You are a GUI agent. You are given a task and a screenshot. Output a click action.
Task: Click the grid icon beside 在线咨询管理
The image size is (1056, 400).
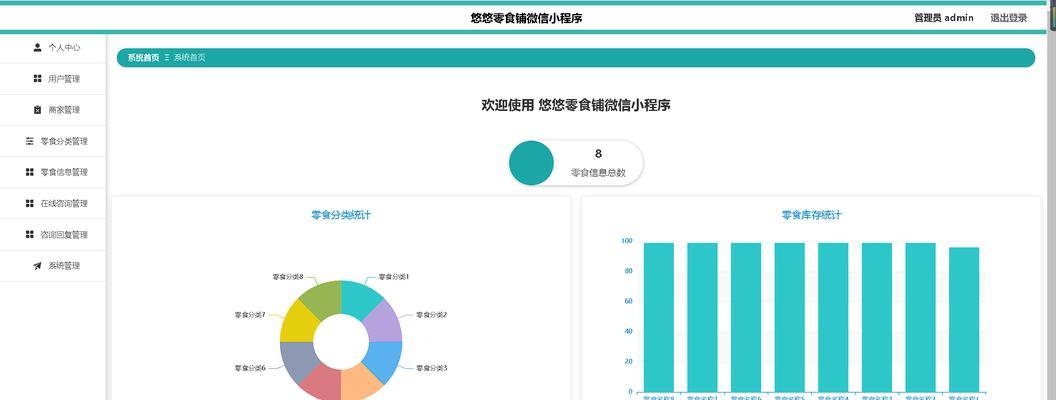[30, 203]
